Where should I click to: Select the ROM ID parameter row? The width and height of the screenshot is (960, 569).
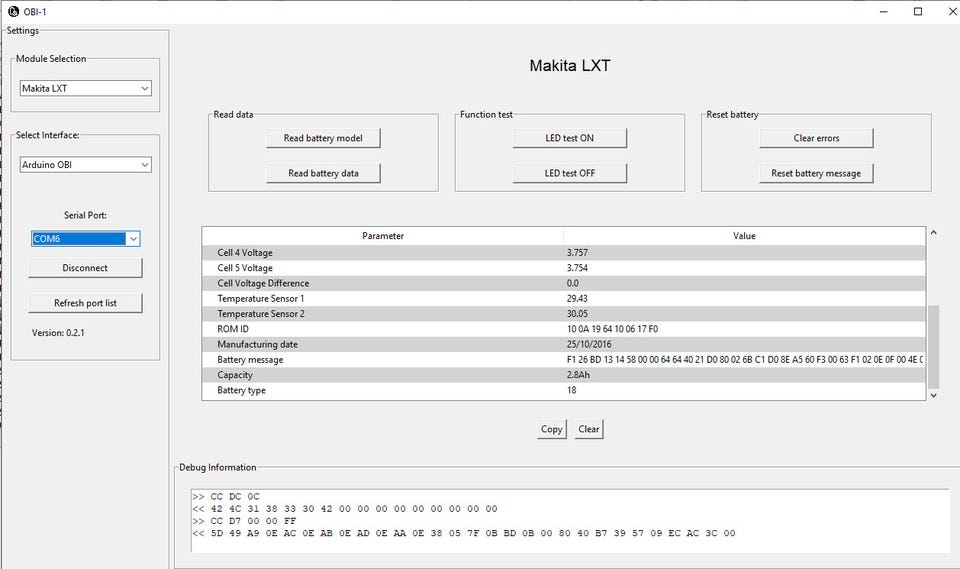[x=563, y=329]
